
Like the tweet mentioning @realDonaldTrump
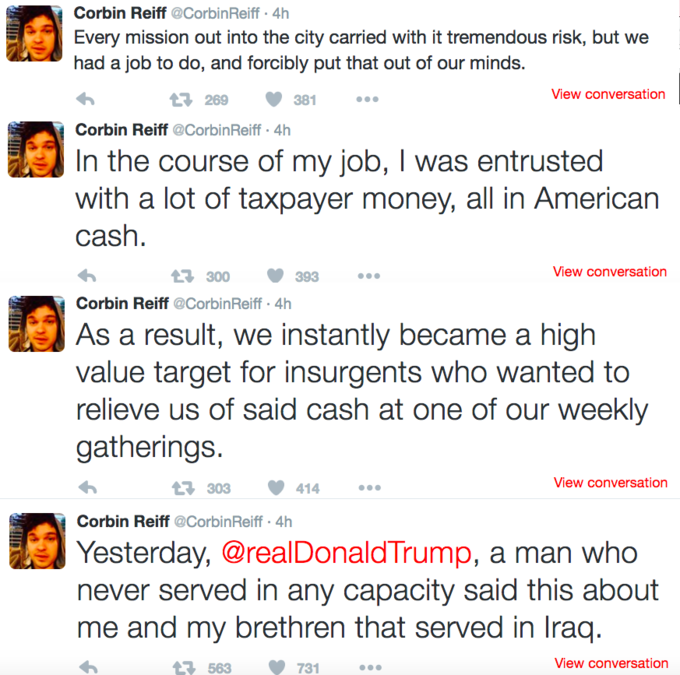[x=277, y=667]
